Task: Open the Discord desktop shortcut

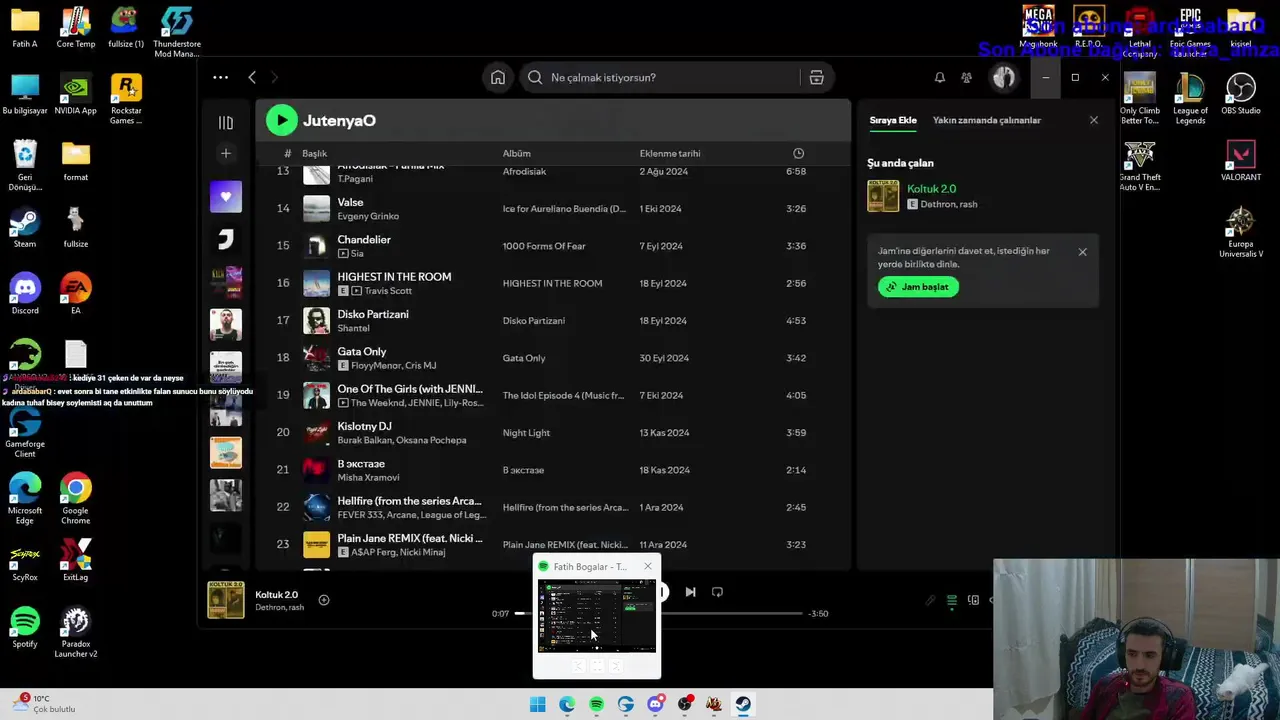Action: coord(25,294)
